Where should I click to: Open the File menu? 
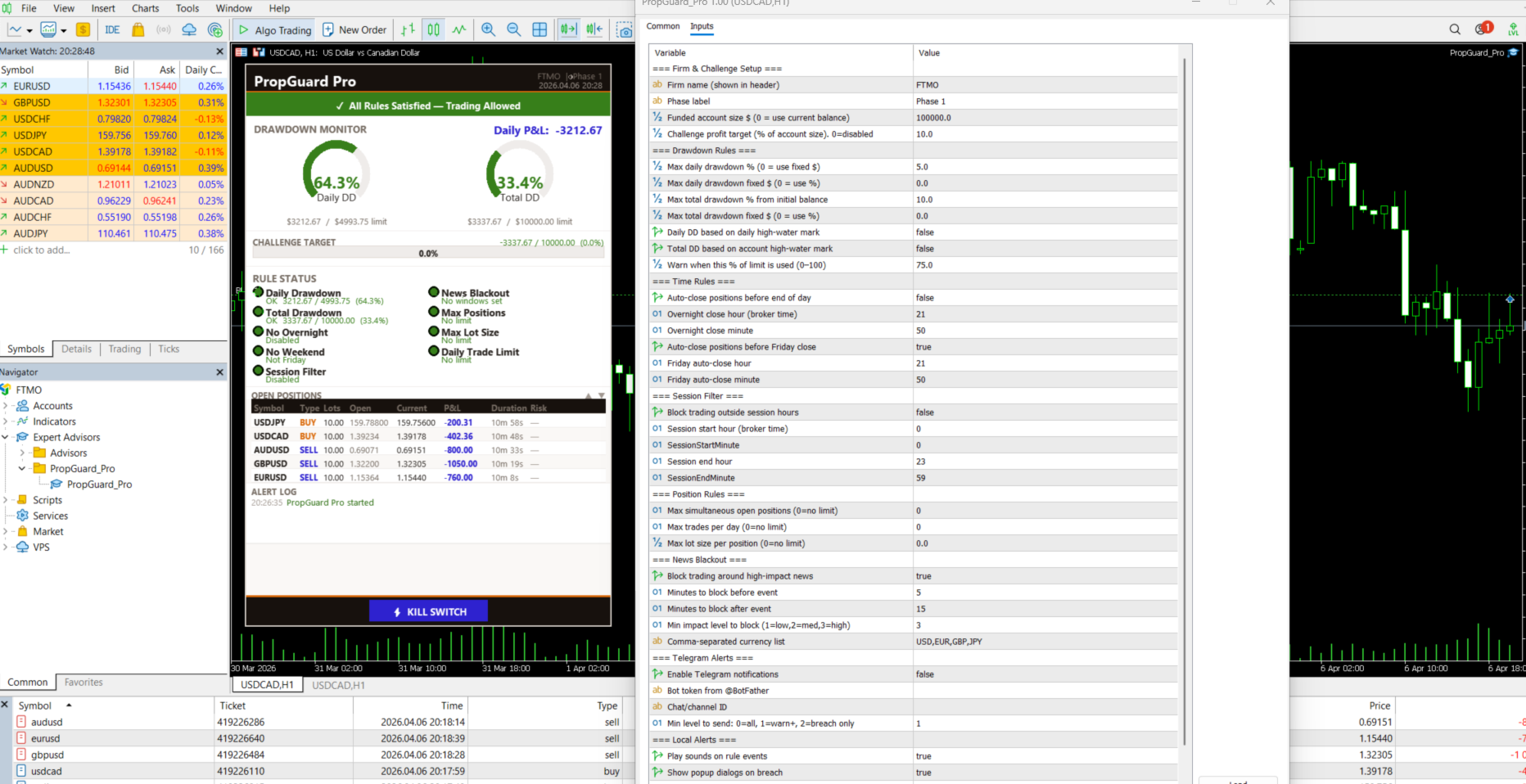pos(29,8)
